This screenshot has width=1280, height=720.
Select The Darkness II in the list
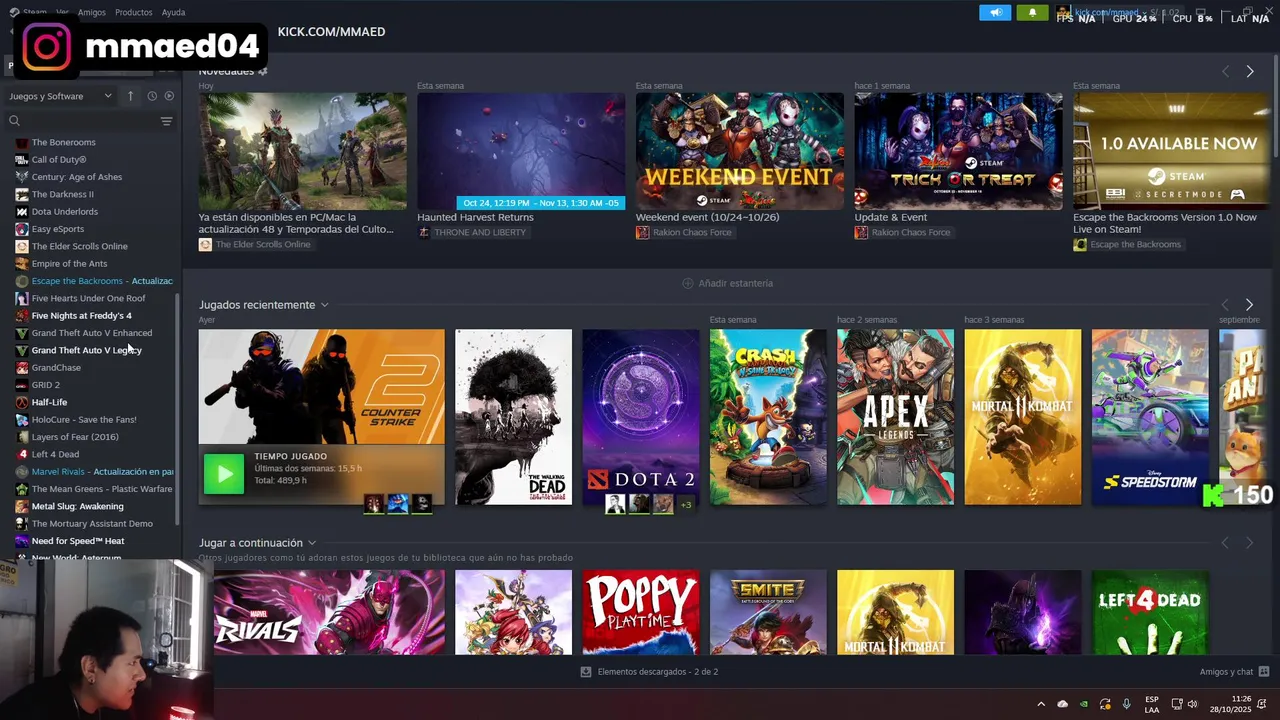point(62,194)
